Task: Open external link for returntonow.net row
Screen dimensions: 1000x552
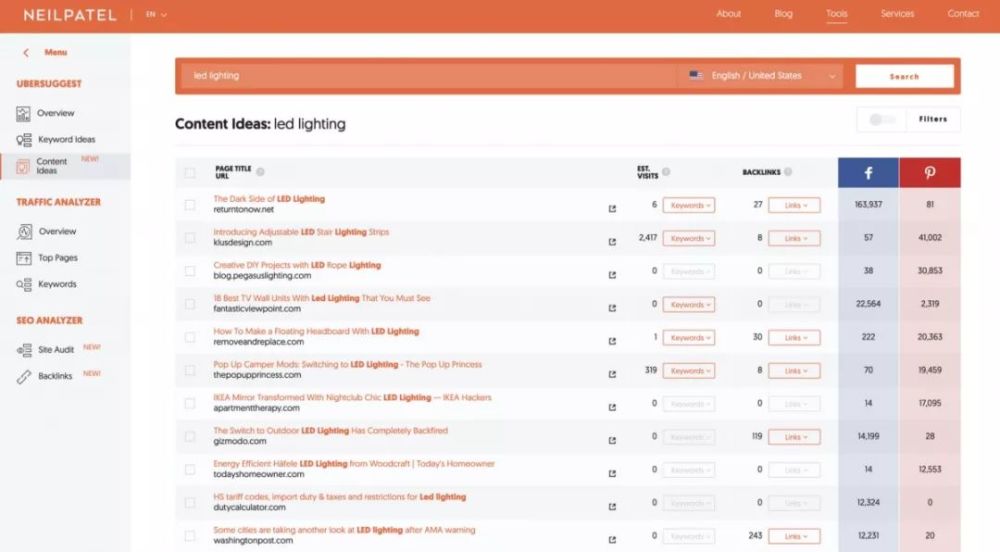Action: tap(612, 208)
